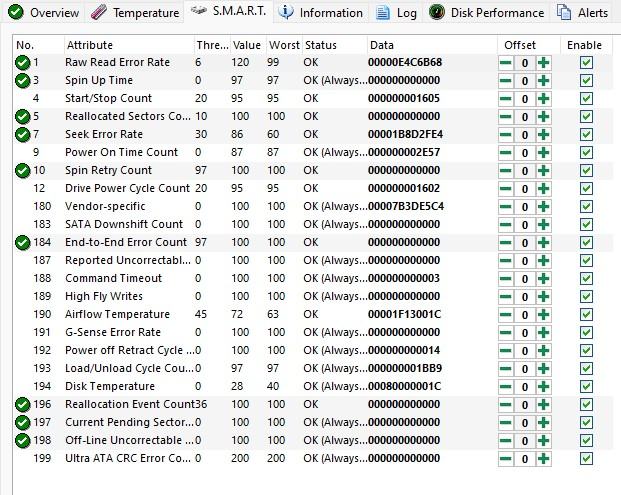Sort by the Value column header
The width and height of the screenshot is (621, 495).
click(x=248, y=45)
